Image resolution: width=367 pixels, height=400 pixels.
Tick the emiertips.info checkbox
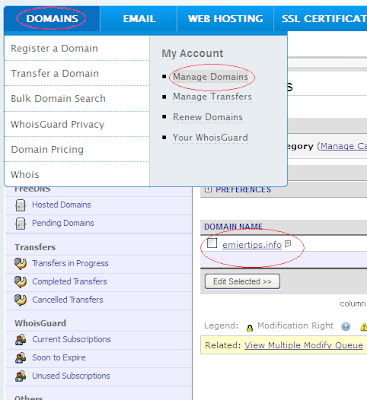point(212,243)
